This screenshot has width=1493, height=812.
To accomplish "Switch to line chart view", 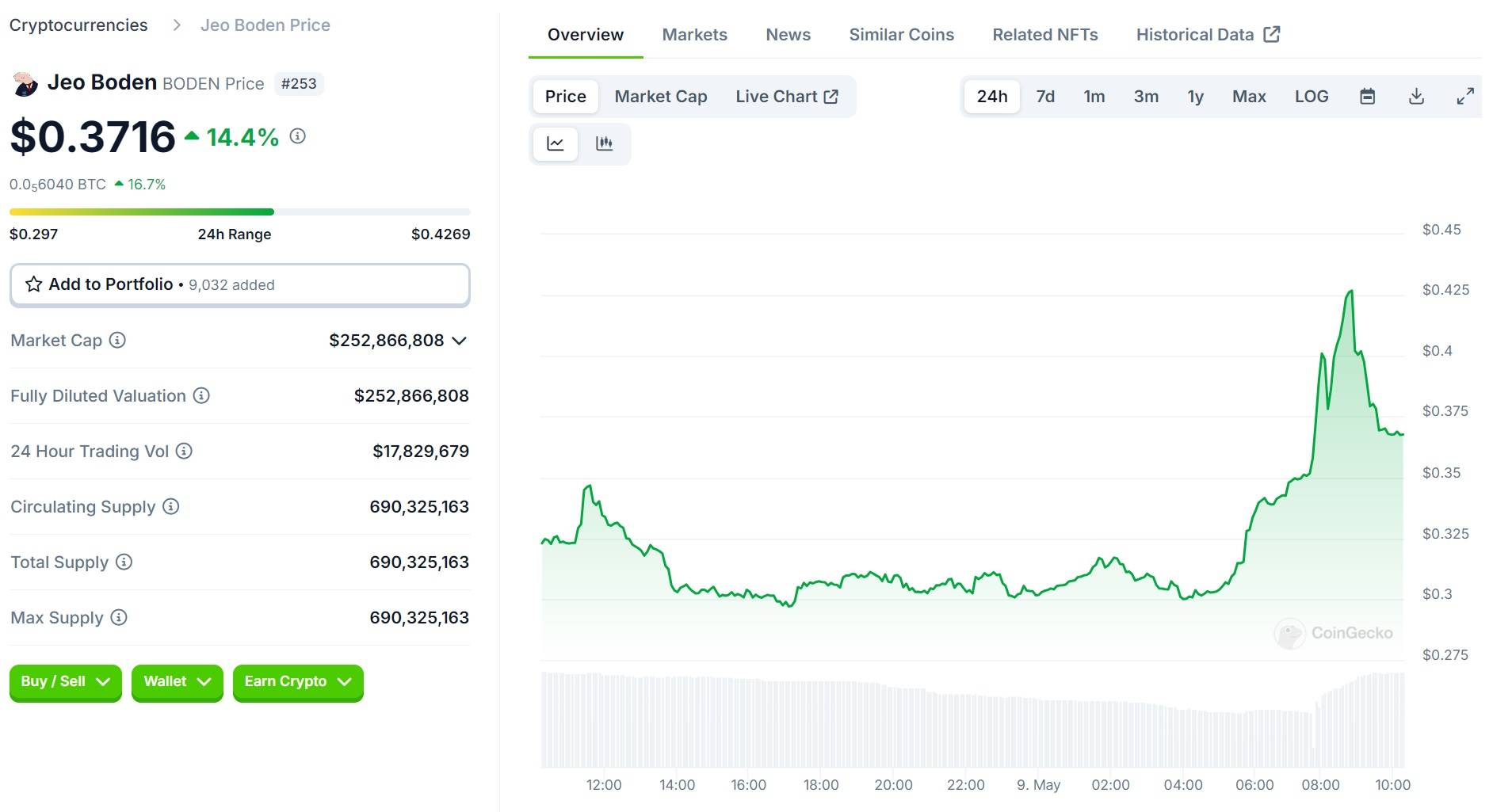I will point(556,143).
